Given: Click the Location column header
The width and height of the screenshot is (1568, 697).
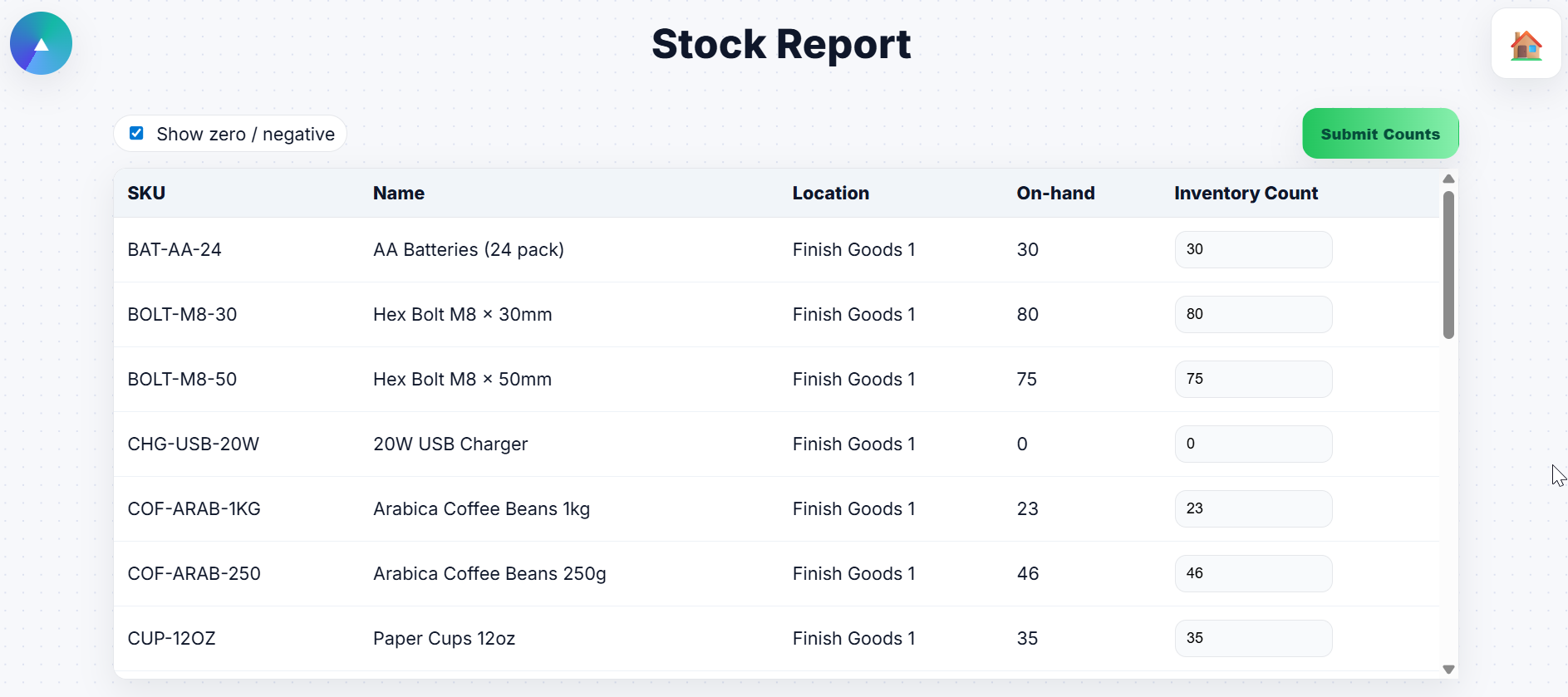Looking at the screenshot, I should [830, 194].
